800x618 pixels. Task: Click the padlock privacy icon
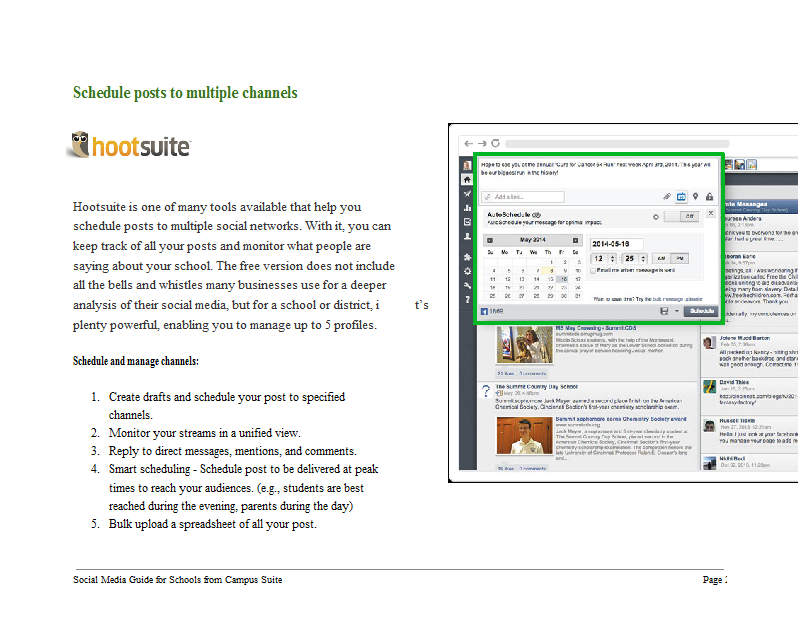709,196
